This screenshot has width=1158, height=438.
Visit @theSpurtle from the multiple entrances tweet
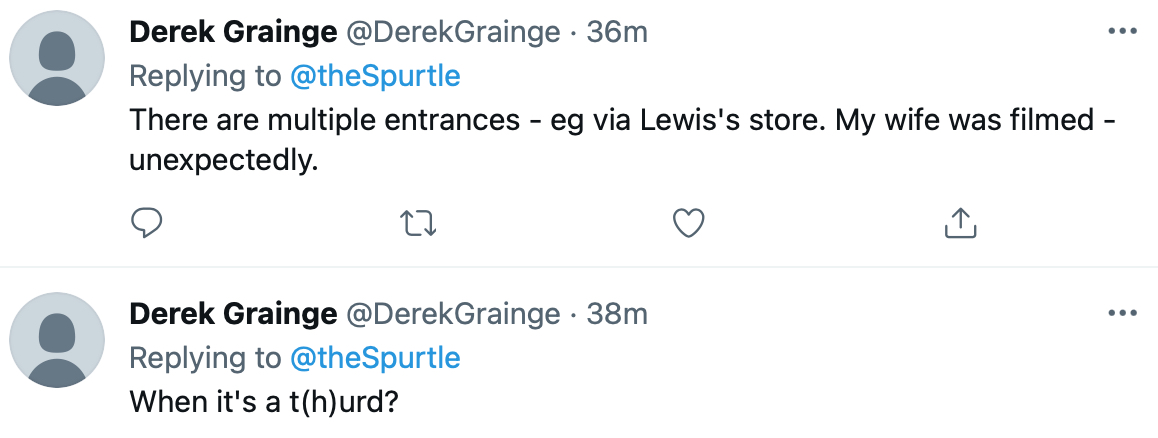375,76
